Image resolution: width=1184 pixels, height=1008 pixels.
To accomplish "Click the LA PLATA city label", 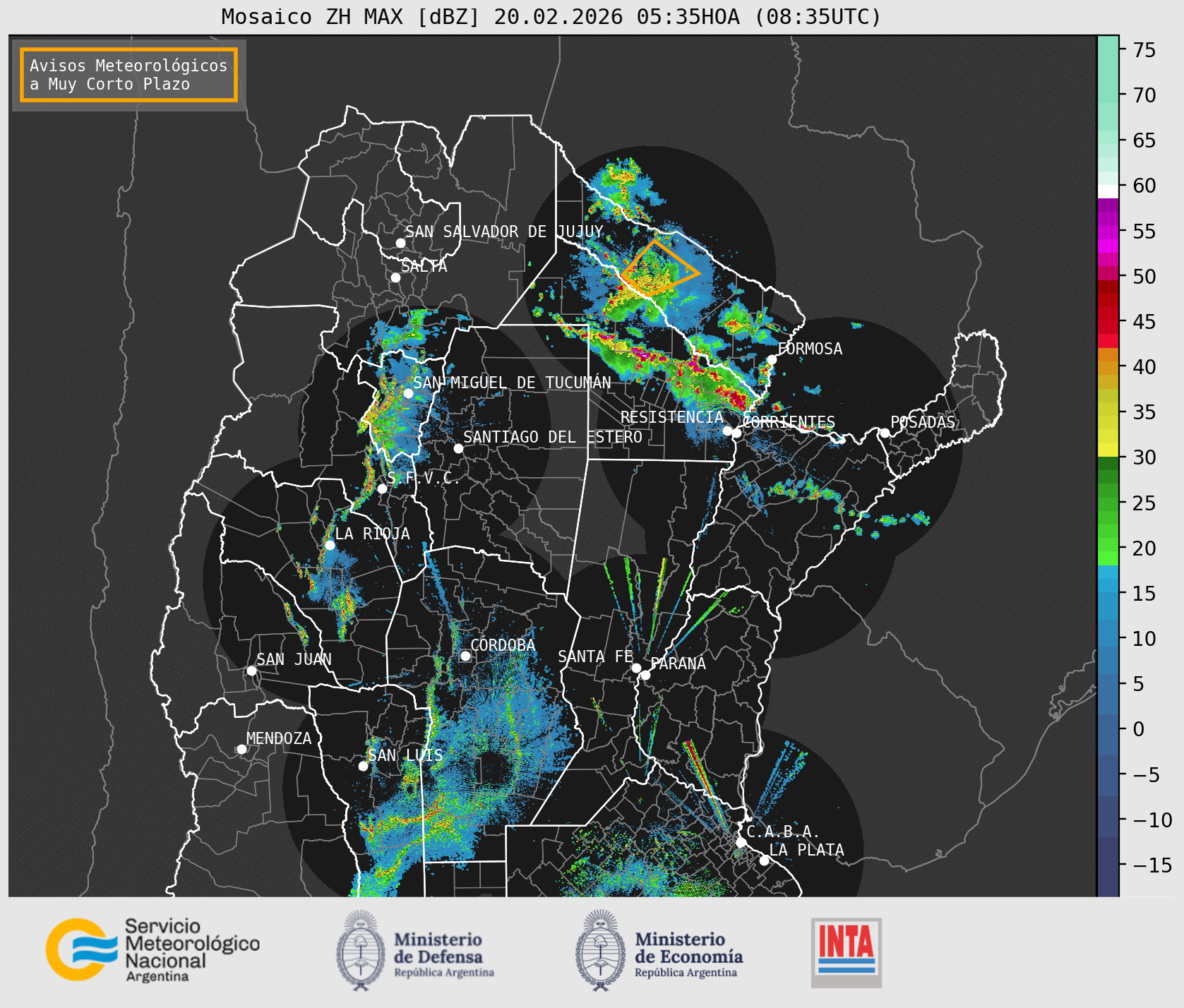I will (x=806, y=850).
